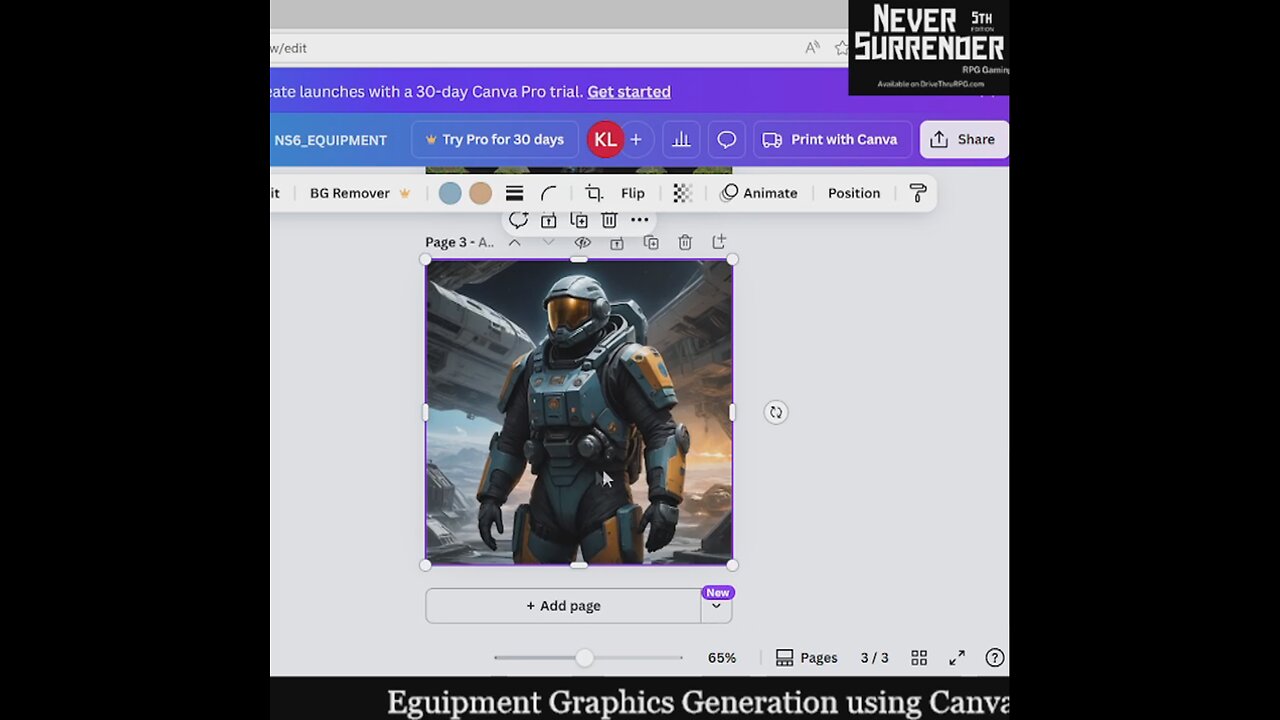Click Print with Canva

pos(830,140)
